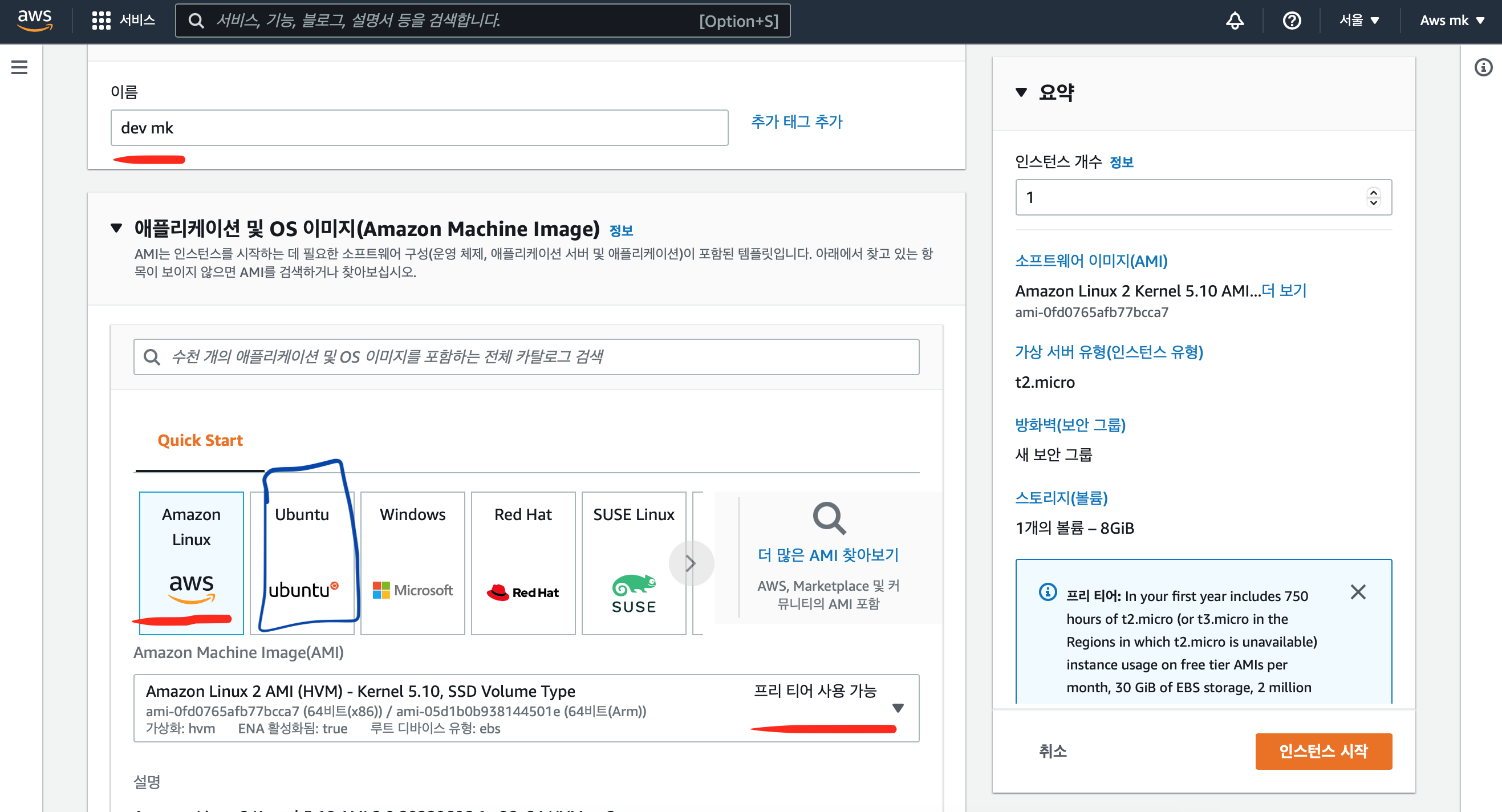Open the Aws mk account dropdown
1502x812 pixels.
1451,21
